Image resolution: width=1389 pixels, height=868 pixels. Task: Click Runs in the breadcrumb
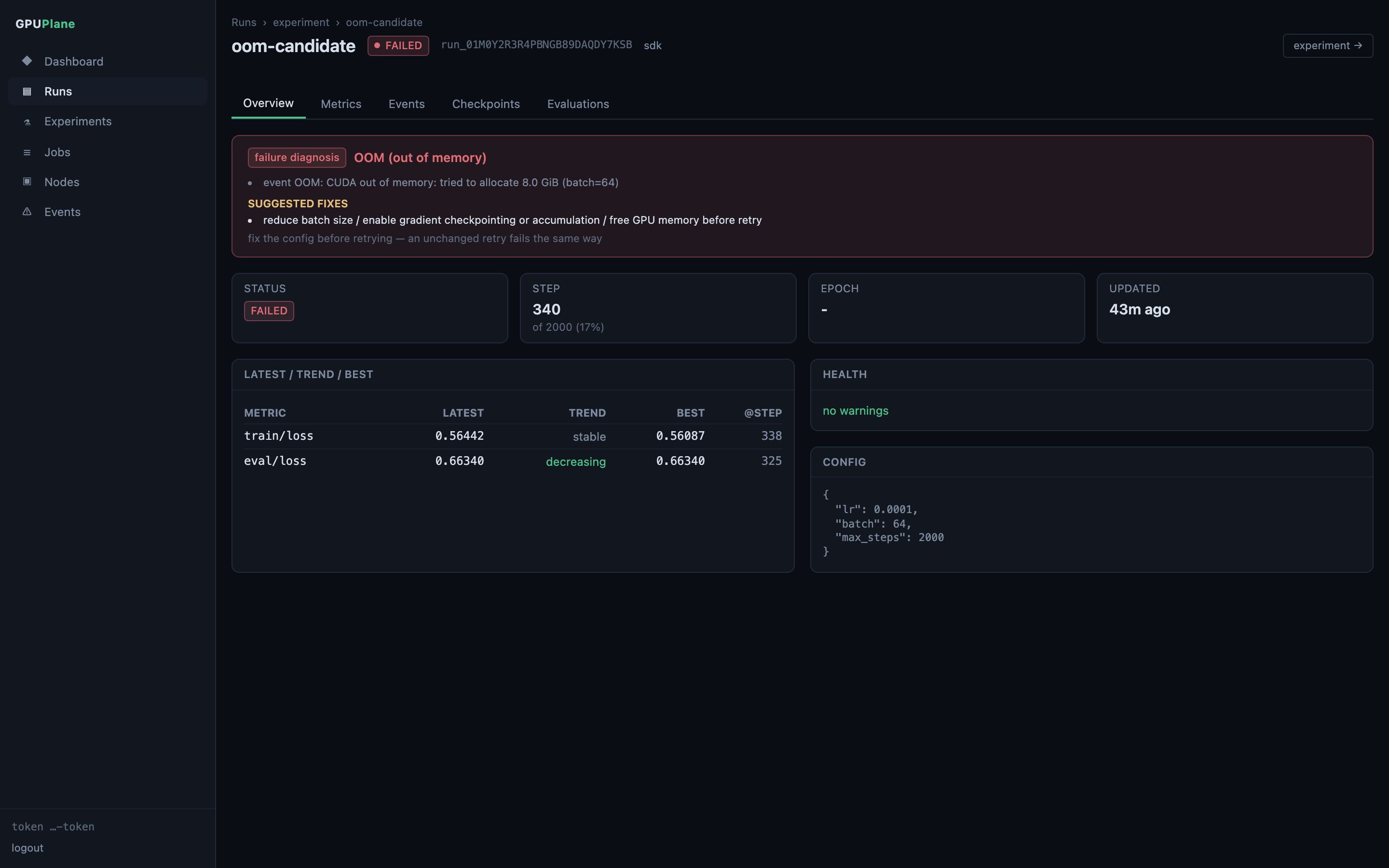pyautogui.click(x=244, y=22)
